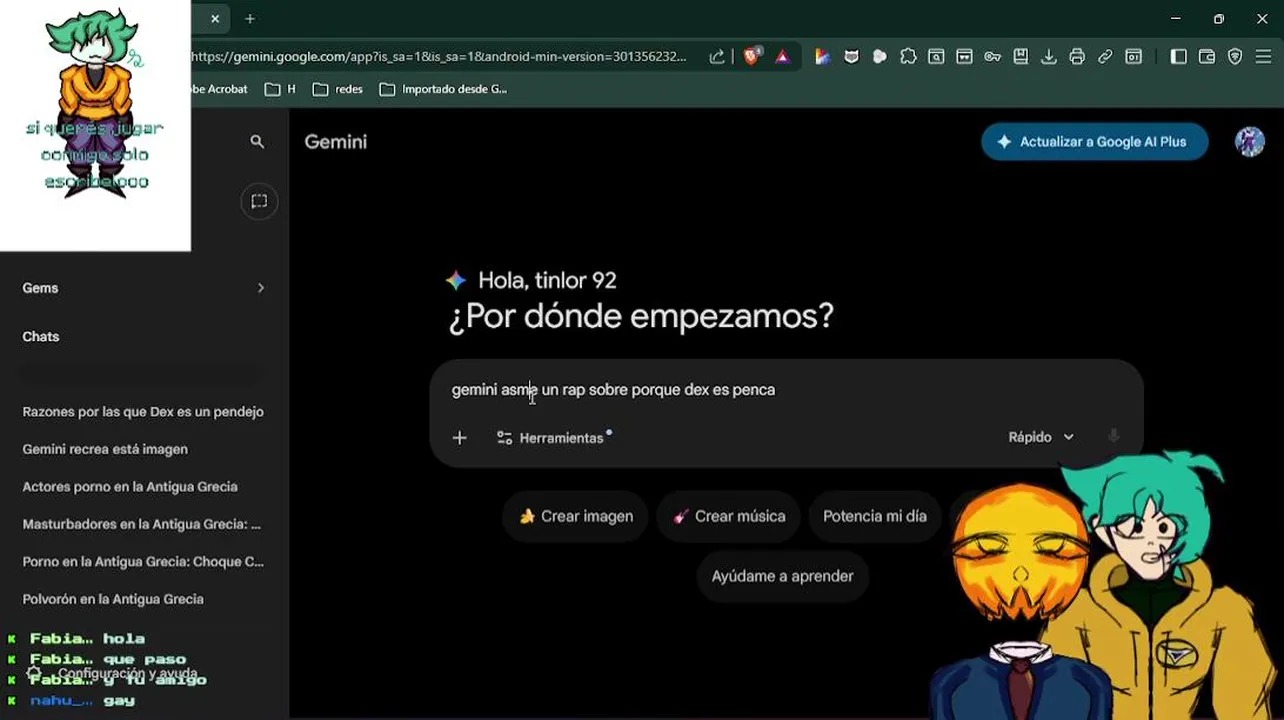Open a new browser tab with plus

(250, 19)
